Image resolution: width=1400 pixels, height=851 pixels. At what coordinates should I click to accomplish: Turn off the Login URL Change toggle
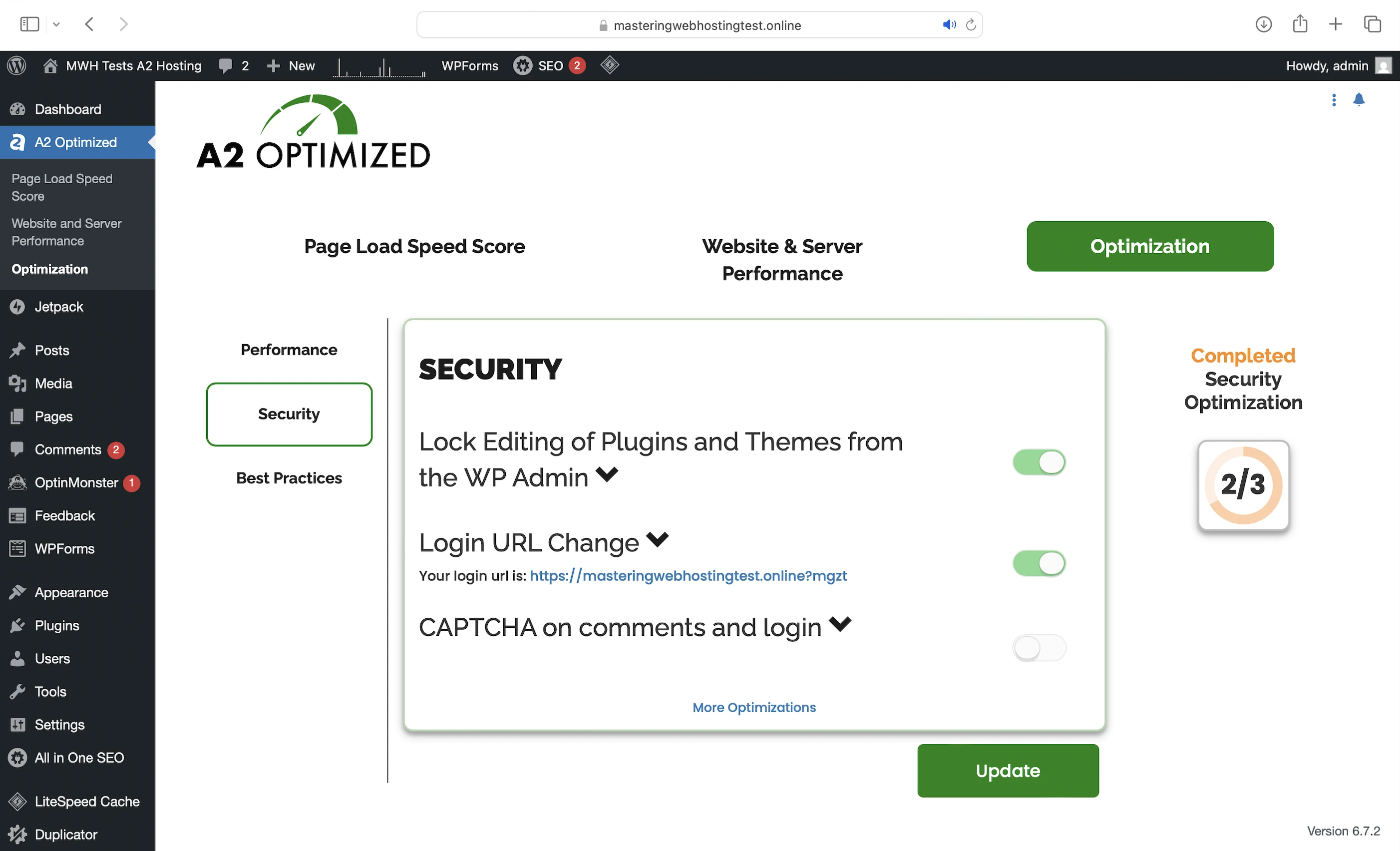point(1039,563)
